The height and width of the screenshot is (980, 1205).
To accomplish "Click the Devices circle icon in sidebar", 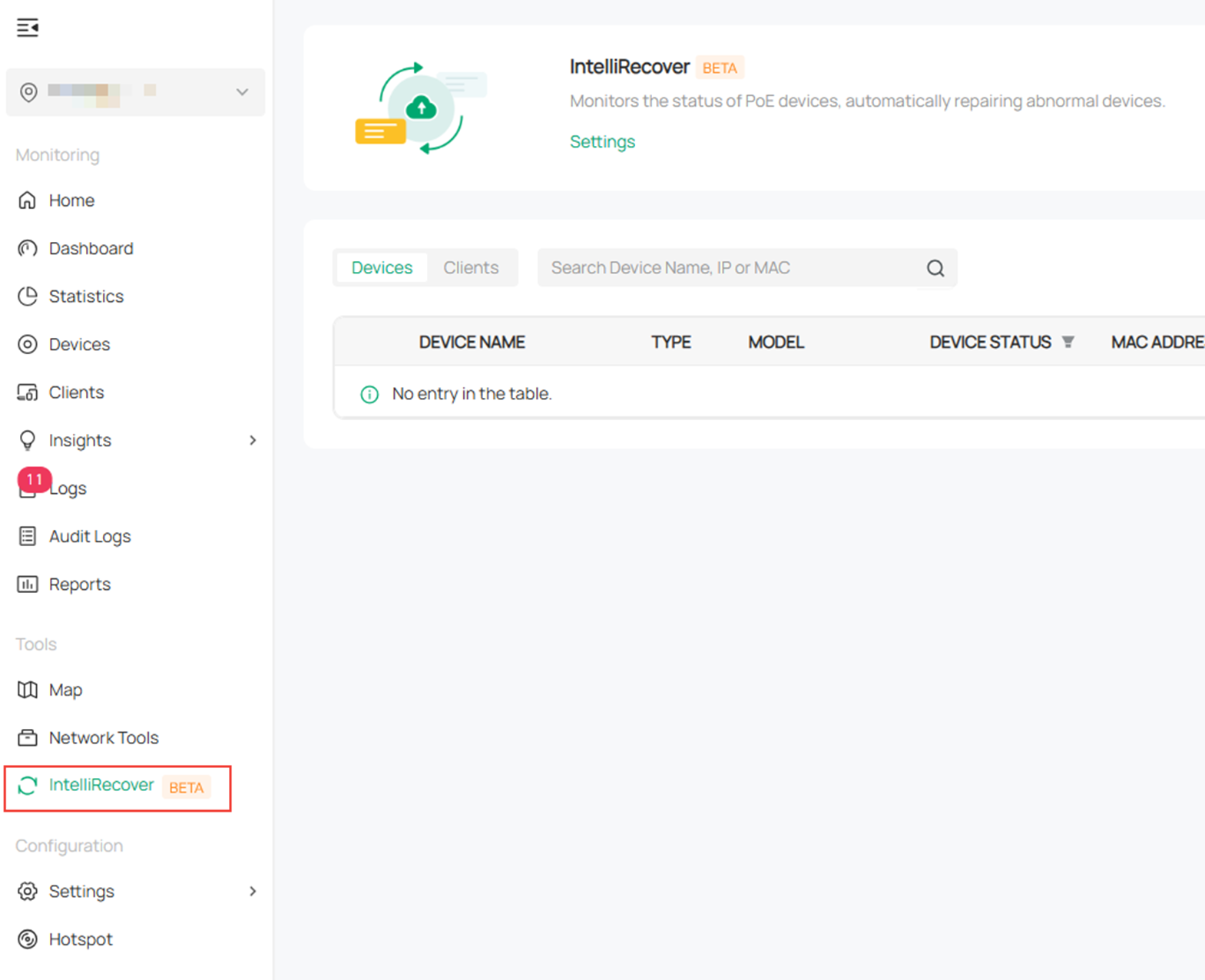I will point(28,344).
